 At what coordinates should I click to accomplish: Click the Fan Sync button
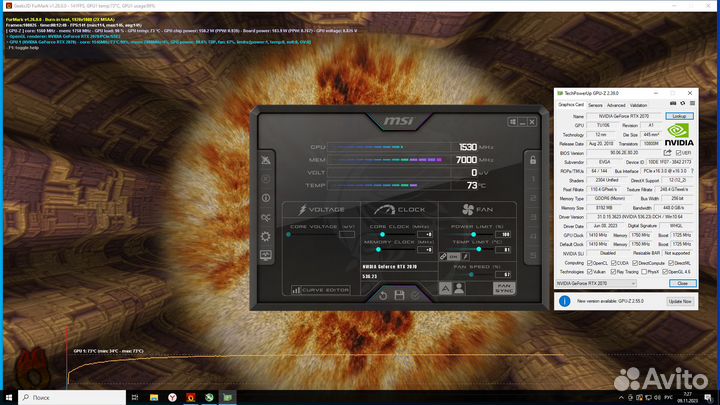504,288
